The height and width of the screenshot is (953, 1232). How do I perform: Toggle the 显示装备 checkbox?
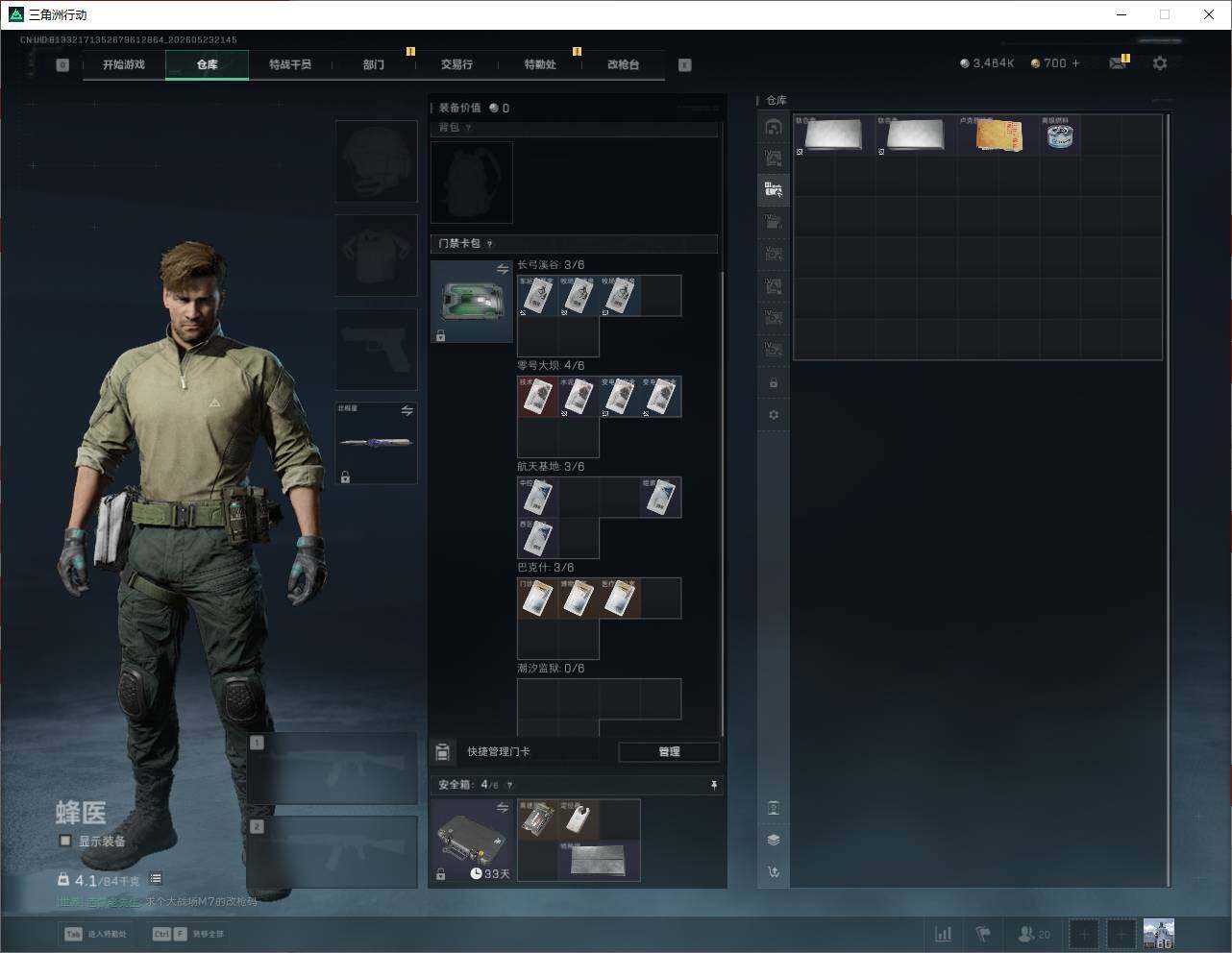tap(65, 841)
